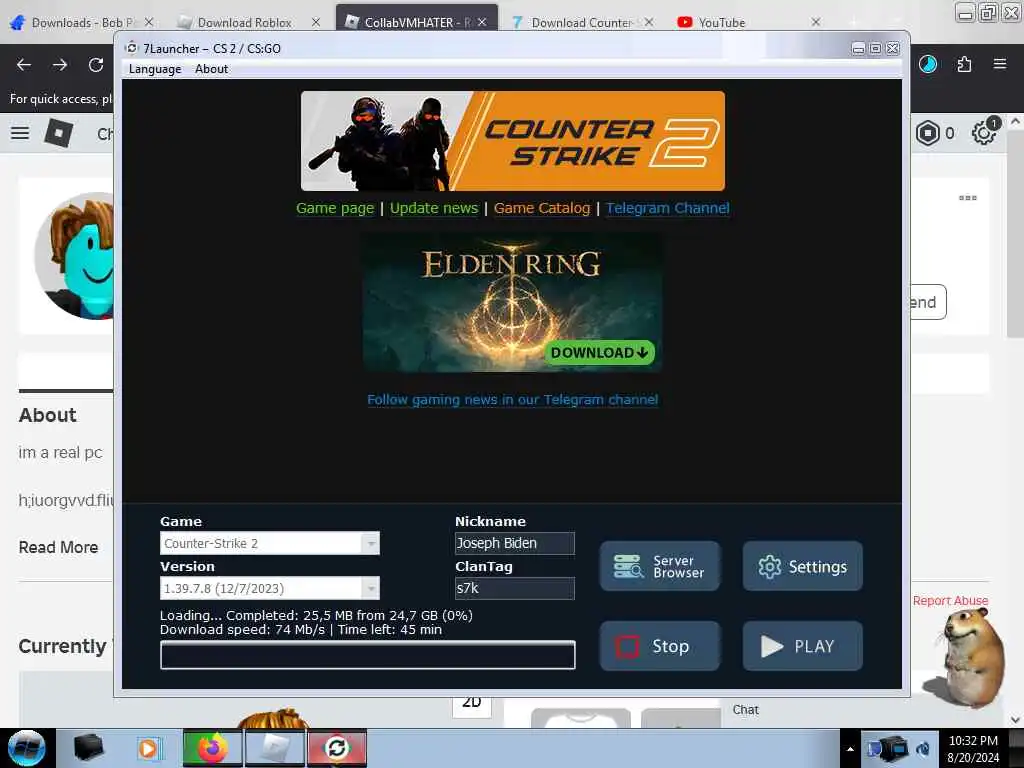Go back in the browser
Image resolution: width=1024 pixels, height=768 pixels.
coord(24,65)
